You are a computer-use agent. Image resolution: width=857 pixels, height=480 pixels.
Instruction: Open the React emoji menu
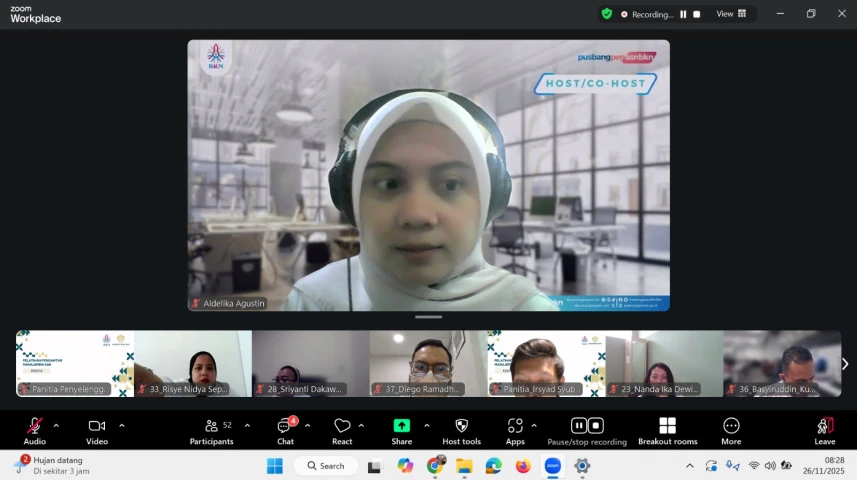point(342,431)
